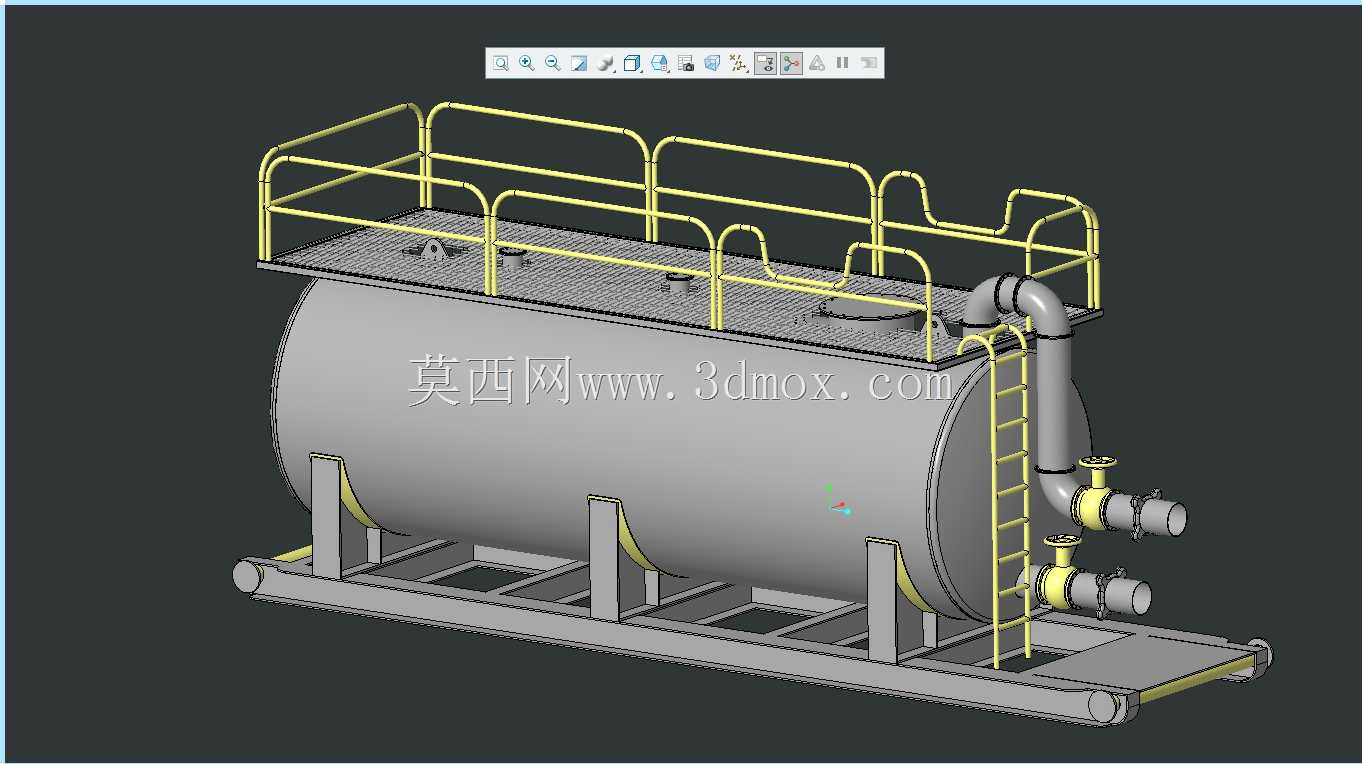1362x764 pixels.
Task: Click the Zoom Out magnifier icon
Action: tap(553, 63)
